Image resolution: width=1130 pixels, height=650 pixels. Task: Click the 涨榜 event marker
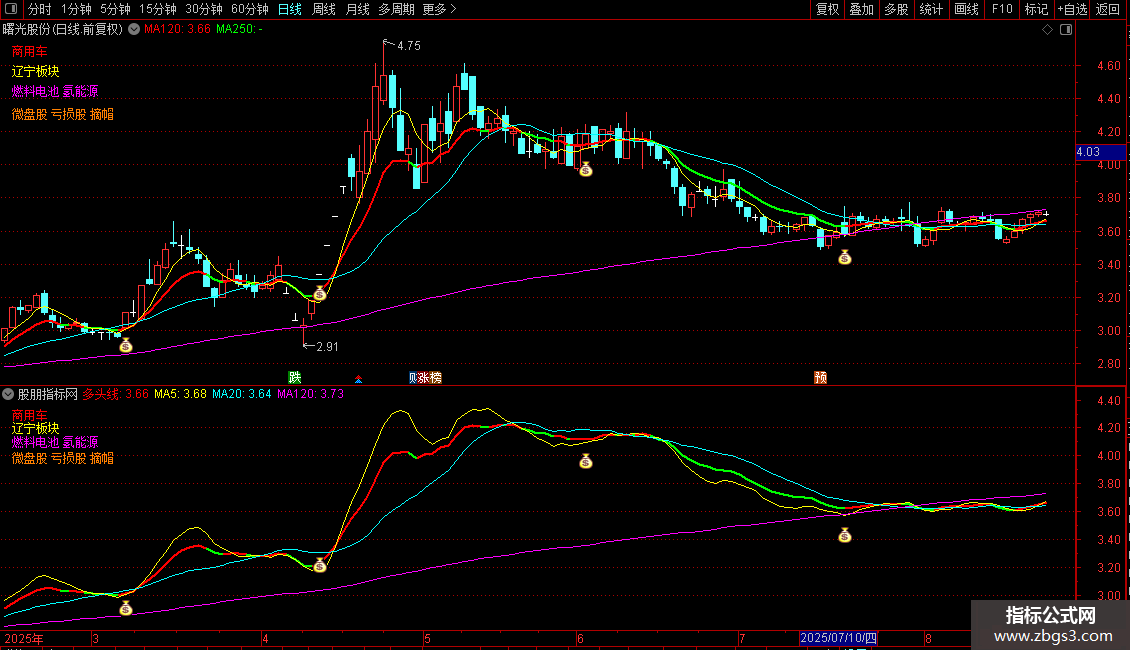coord(430,378)
